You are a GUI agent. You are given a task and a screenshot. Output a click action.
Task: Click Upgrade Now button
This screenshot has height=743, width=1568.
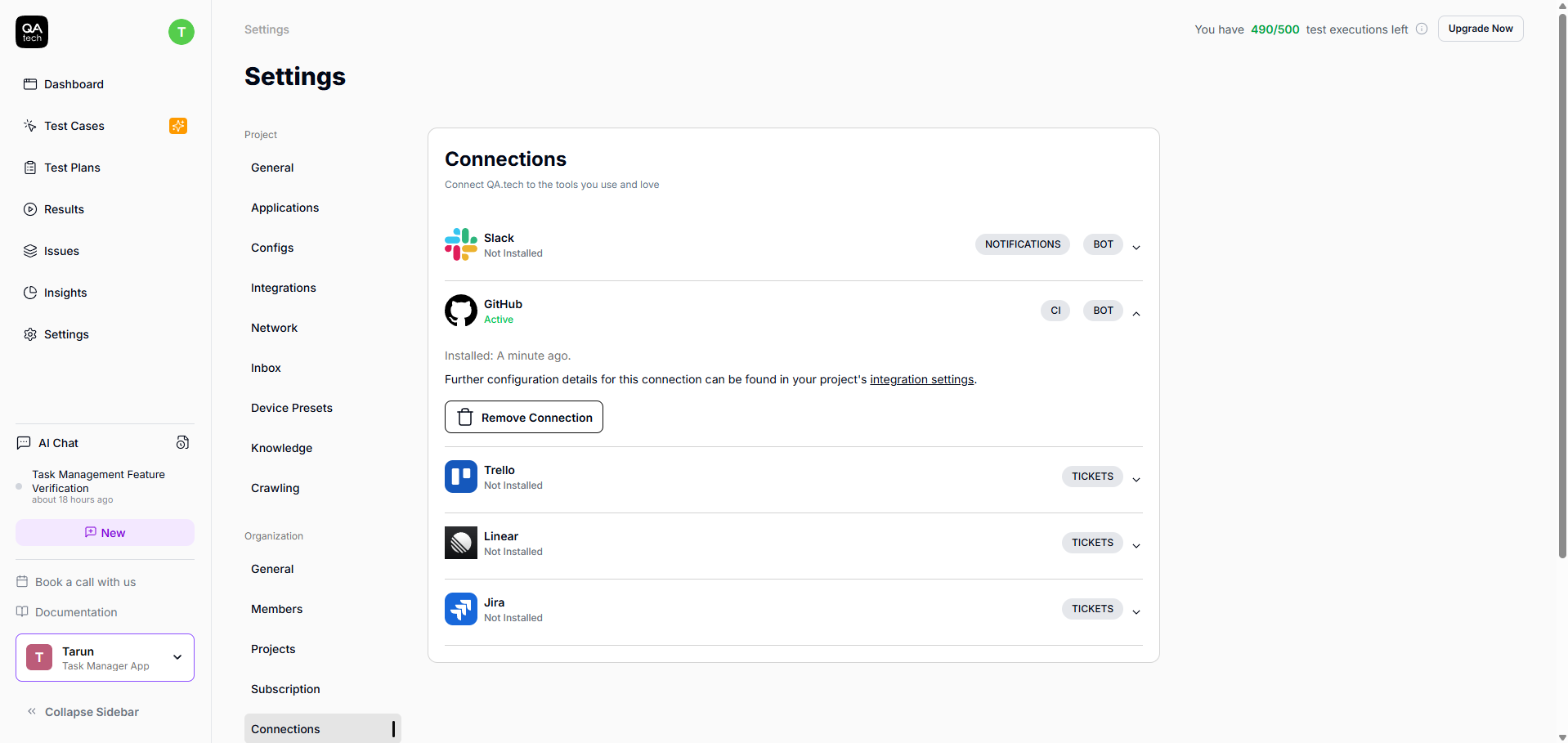pos(1480,29)
